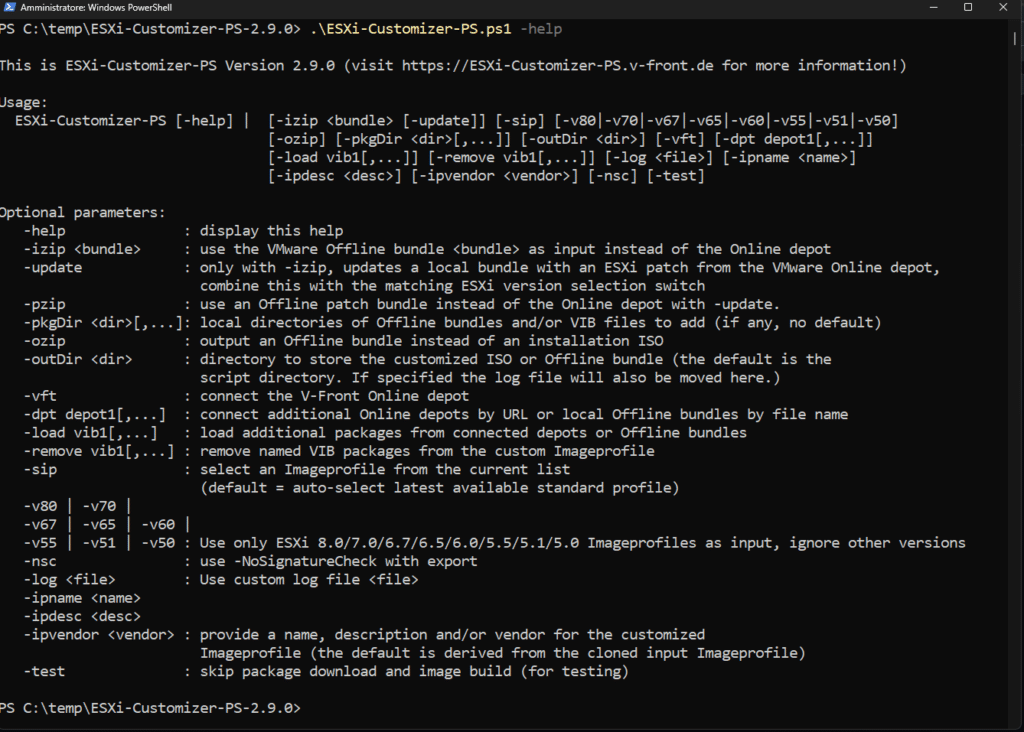Image resolution: width=1024 pixels, height=732 pixels.
Task: Click the PowerShell icon in title bar
Action: [9, 7]
